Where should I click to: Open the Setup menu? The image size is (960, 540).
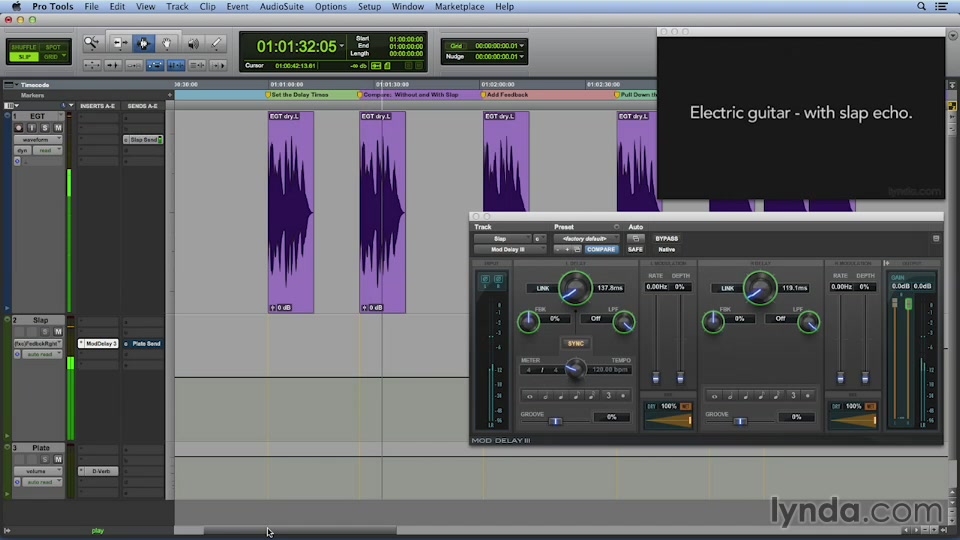point(369,6)
